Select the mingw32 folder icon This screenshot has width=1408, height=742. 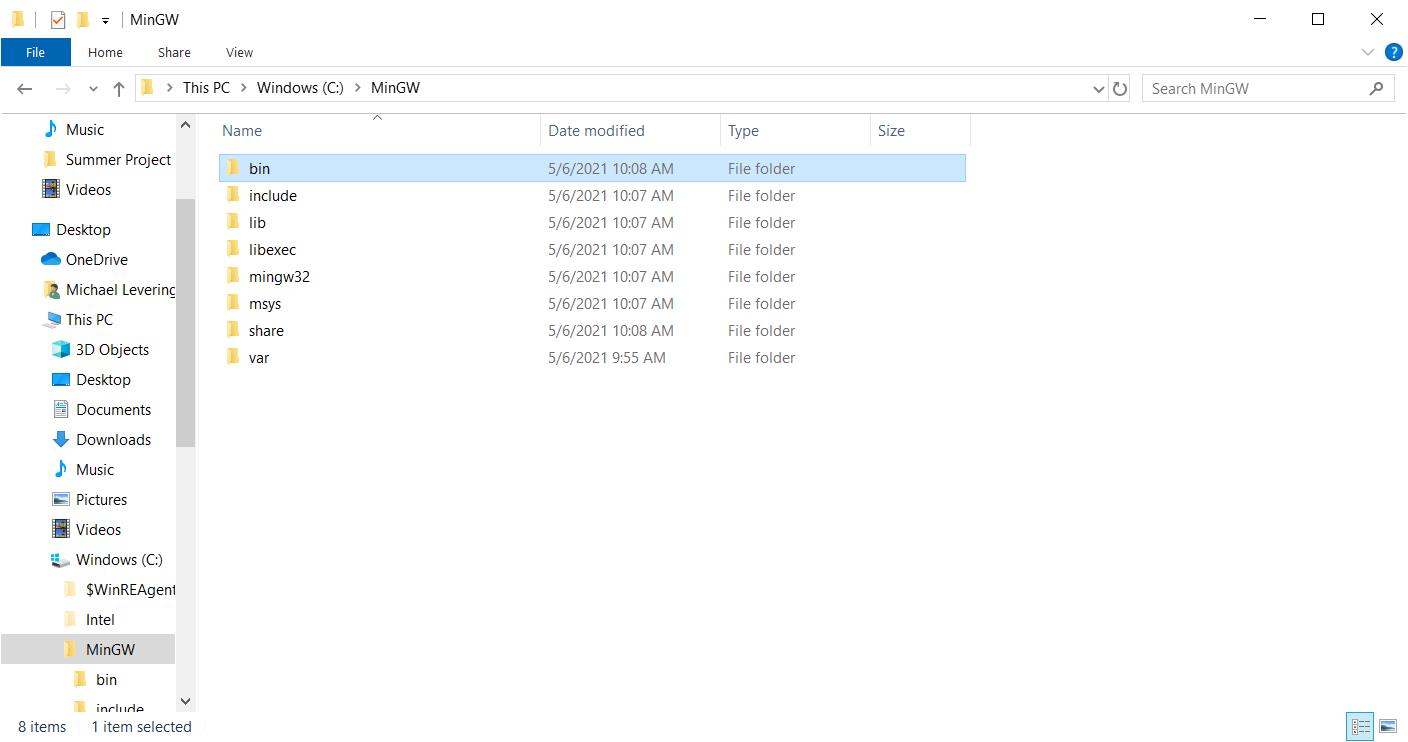click(232, 276)
